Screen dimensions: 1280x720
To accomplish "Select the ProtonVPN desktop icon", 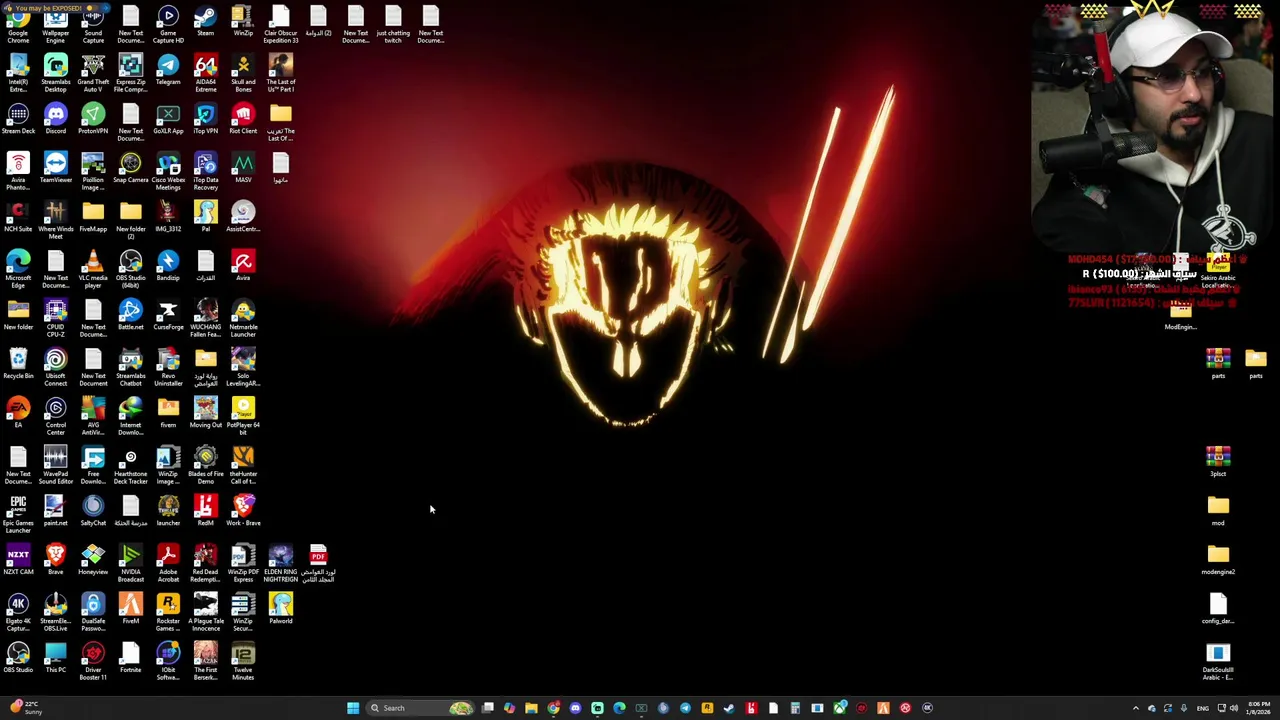I will (x=93, y=119).
